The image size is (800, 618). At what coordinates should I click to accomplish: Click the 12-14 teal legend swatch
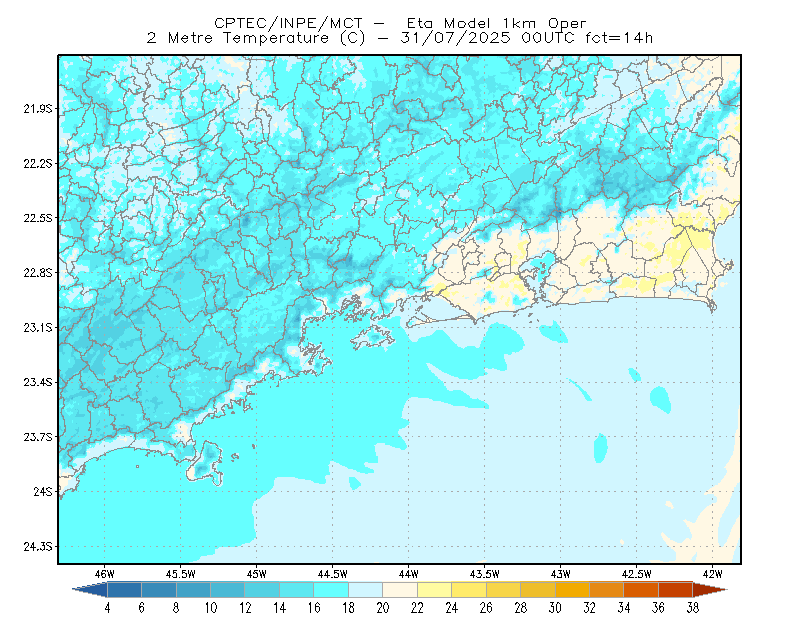click(x=262, y=590)
